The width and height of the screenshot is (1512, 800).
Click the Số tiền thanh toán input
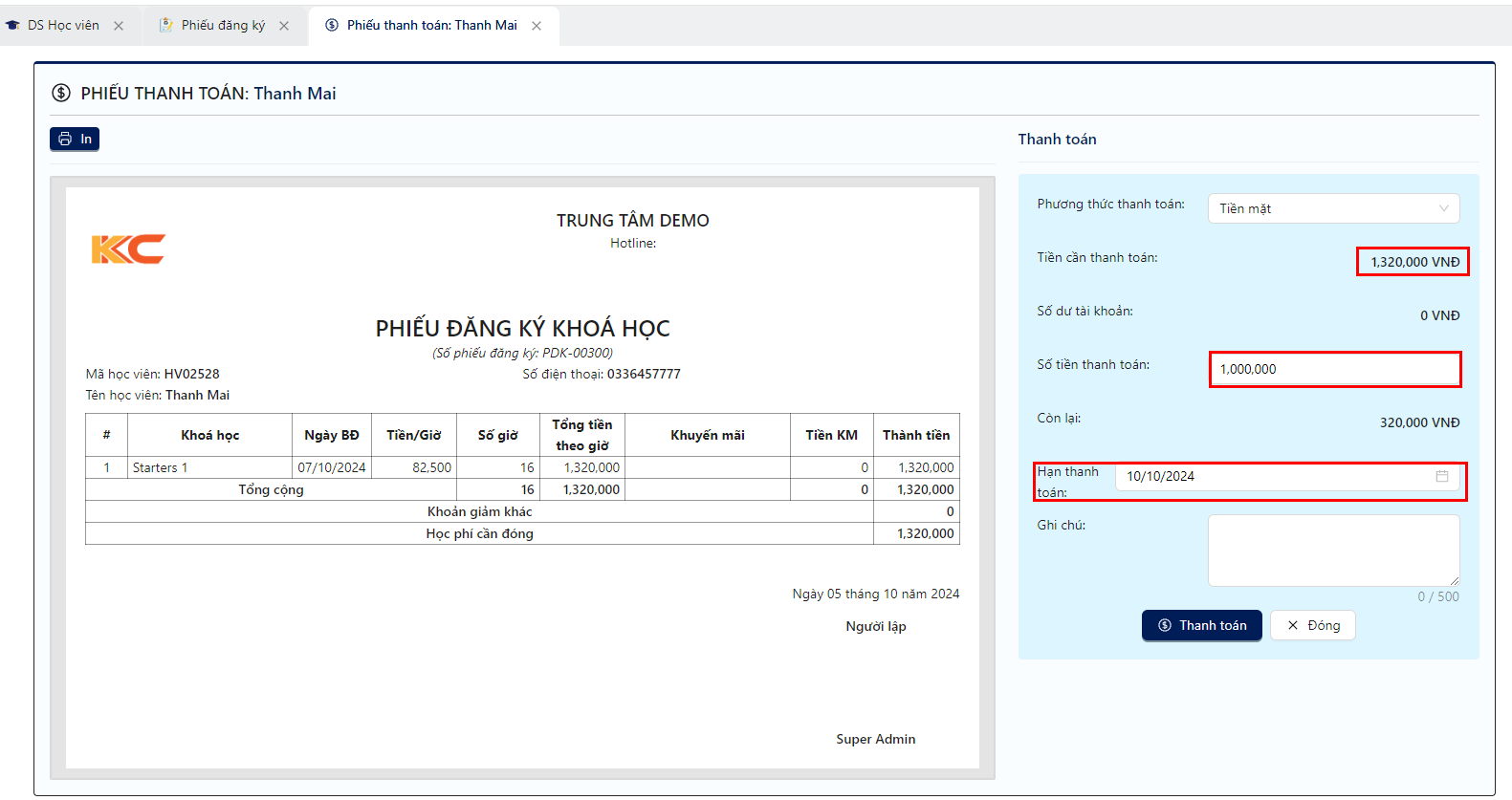pos(1334,369)
